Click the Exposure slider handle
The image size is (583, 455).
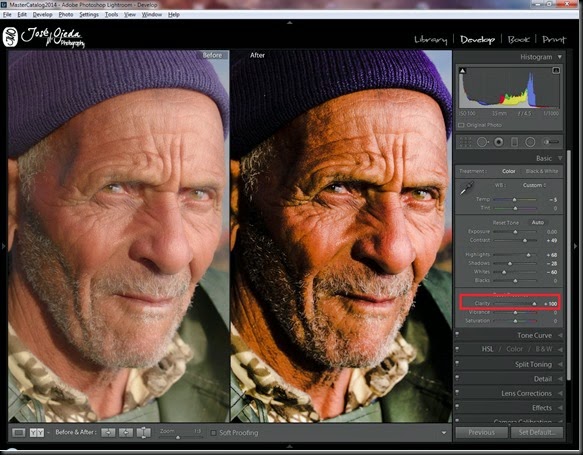pos(515,232)
